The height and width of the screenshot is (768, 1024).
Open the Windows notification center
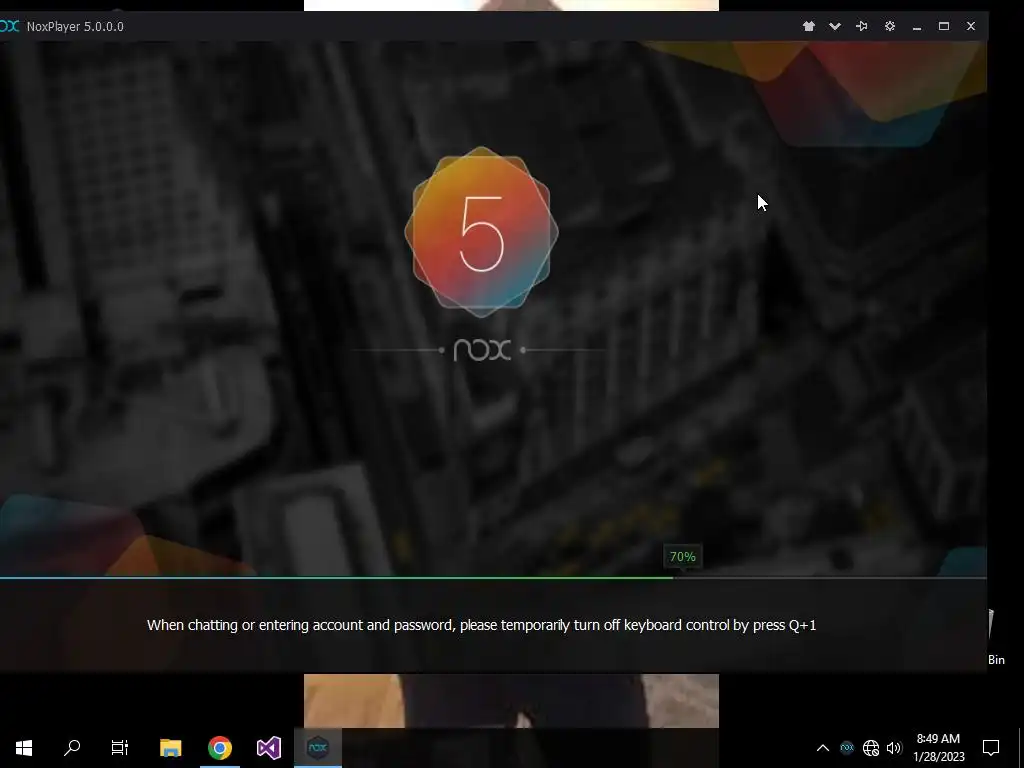[x=991, y=748]
